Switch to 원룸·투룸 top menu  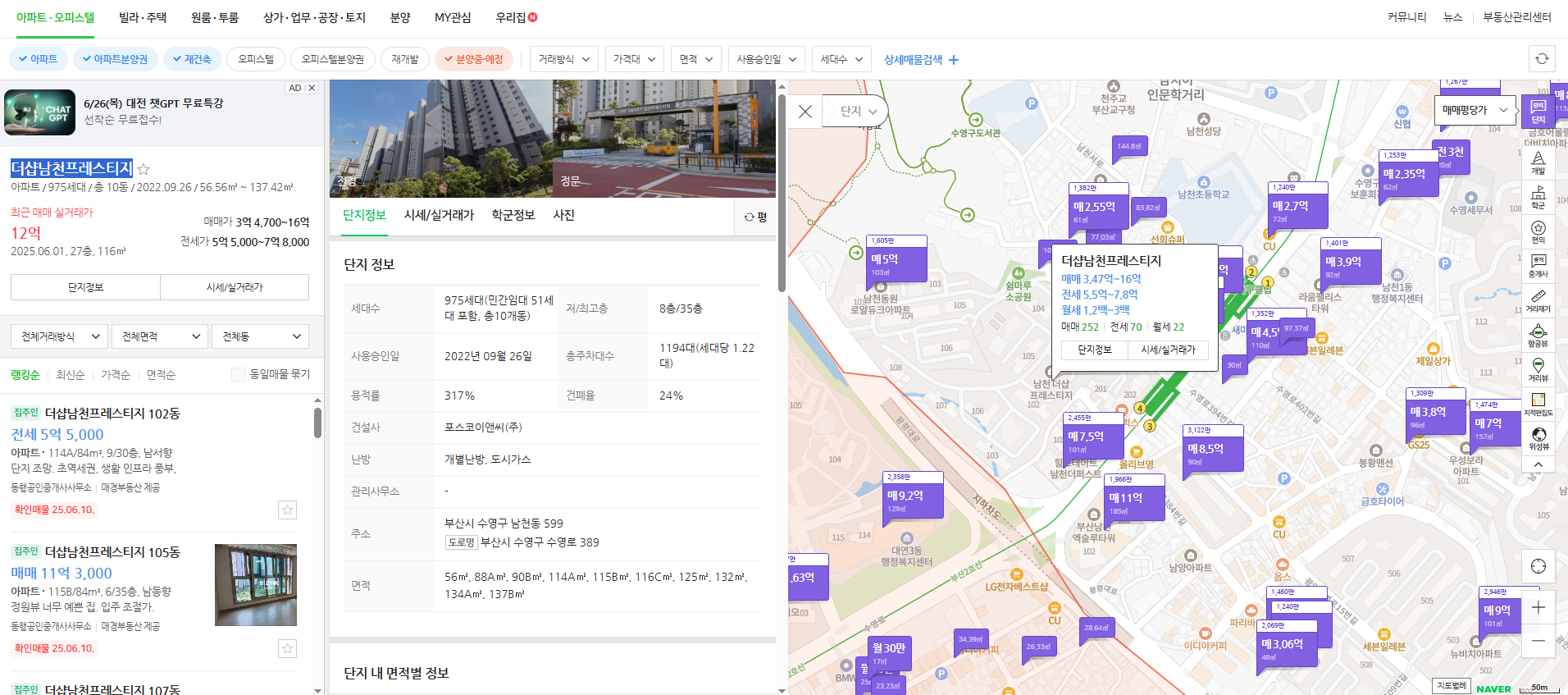coord(215,17)
